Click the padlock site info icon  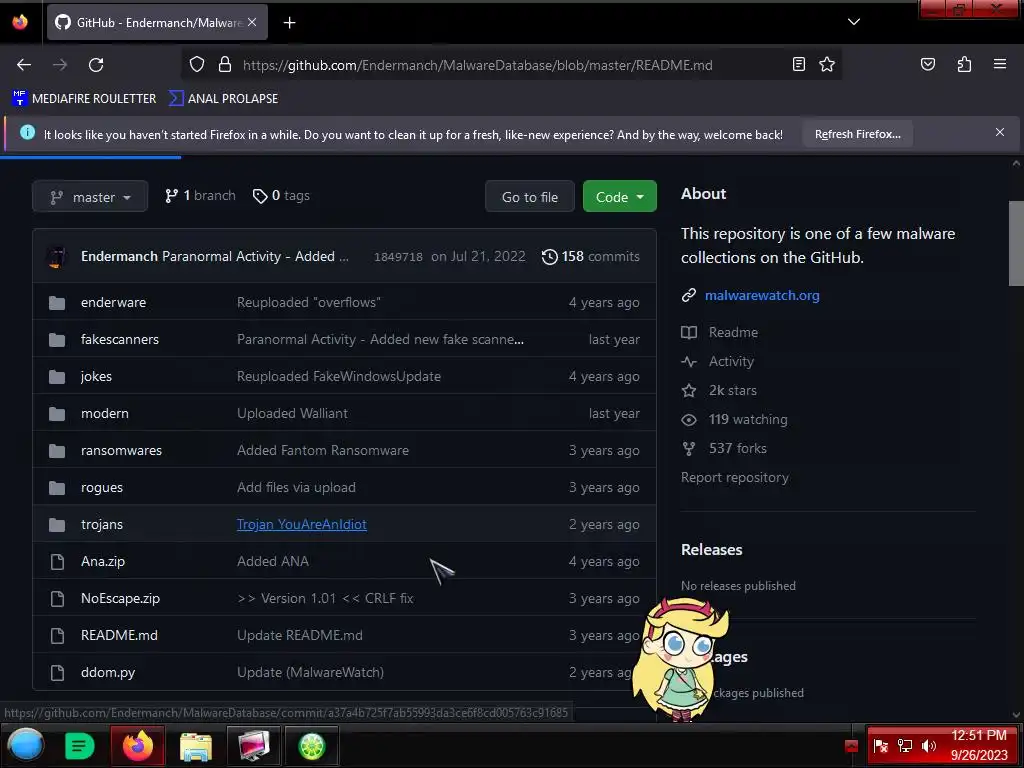click(225, 65)
